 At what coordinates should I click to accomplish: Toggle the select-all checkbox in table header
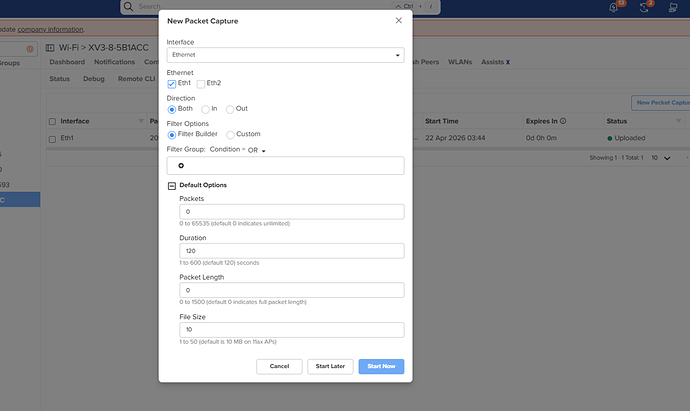(x=52, y=121)
